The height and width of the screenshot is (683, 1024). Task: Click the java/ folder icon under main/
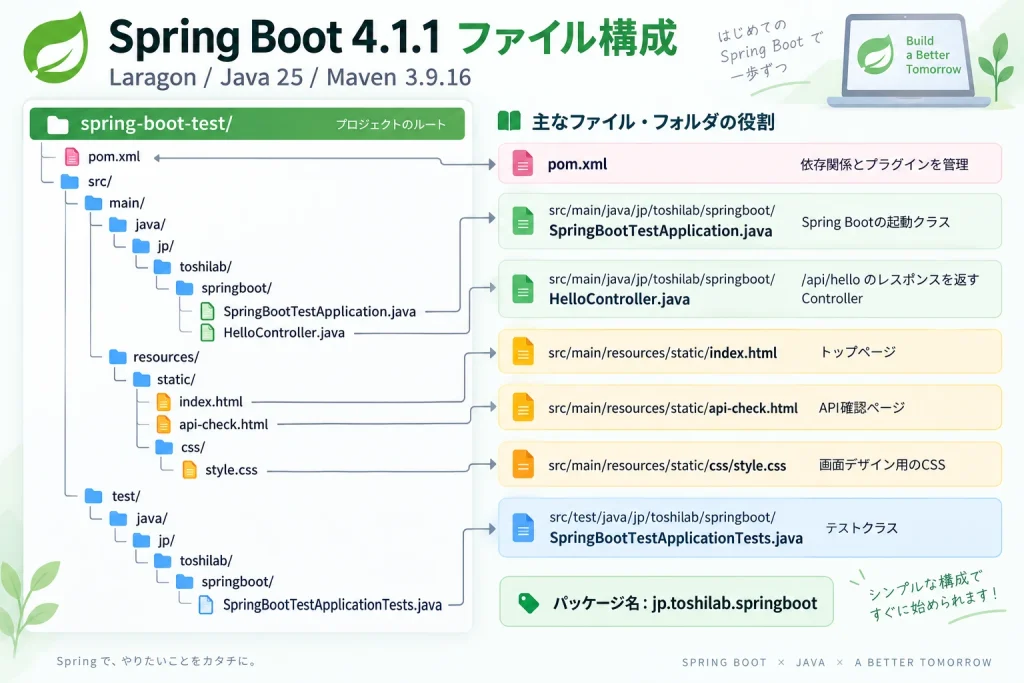pos(118,225)
